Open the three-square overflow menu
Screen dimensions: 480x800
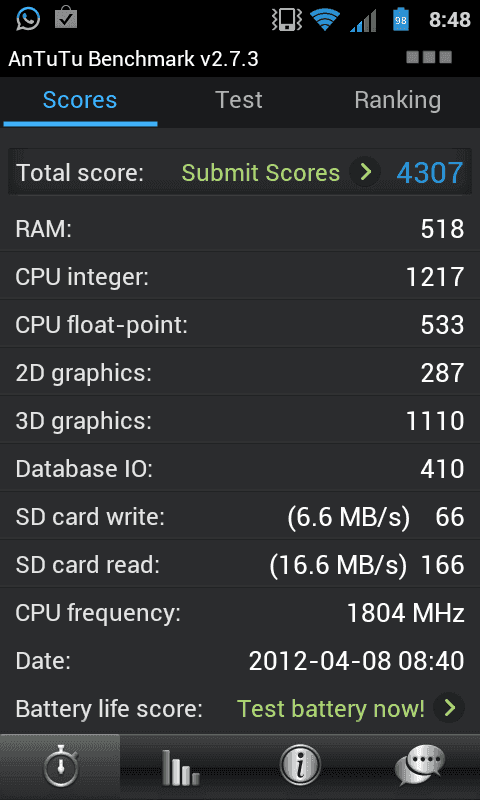click(429, 57)
